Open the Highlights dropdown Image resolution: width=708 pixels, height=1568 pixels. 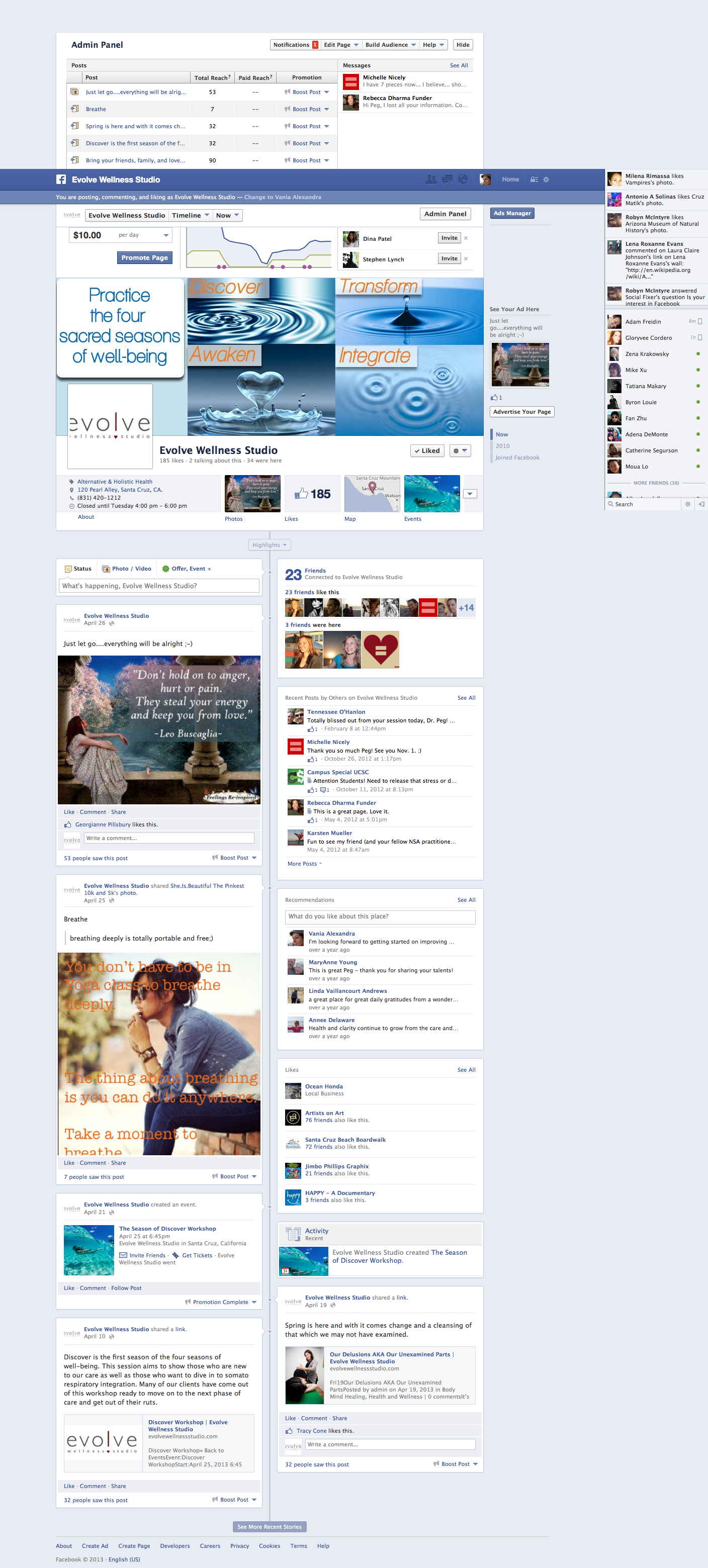(270, 545)
